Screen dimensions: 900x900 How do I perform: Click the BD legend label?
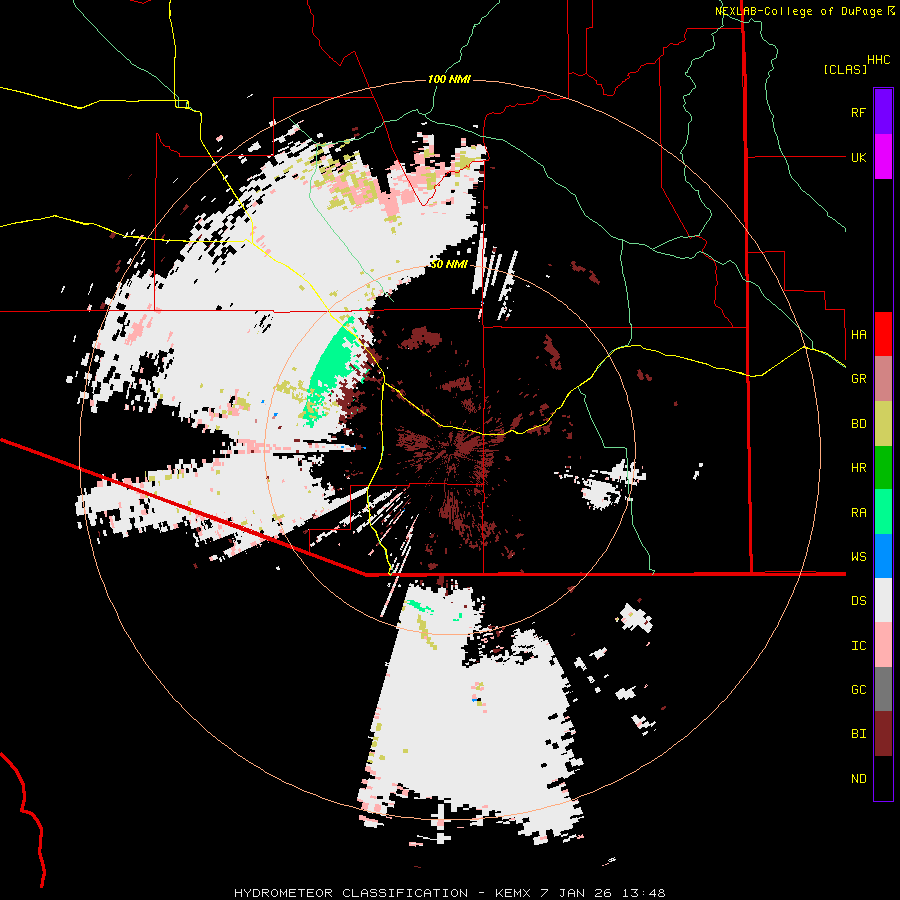(x=858, y=424)
